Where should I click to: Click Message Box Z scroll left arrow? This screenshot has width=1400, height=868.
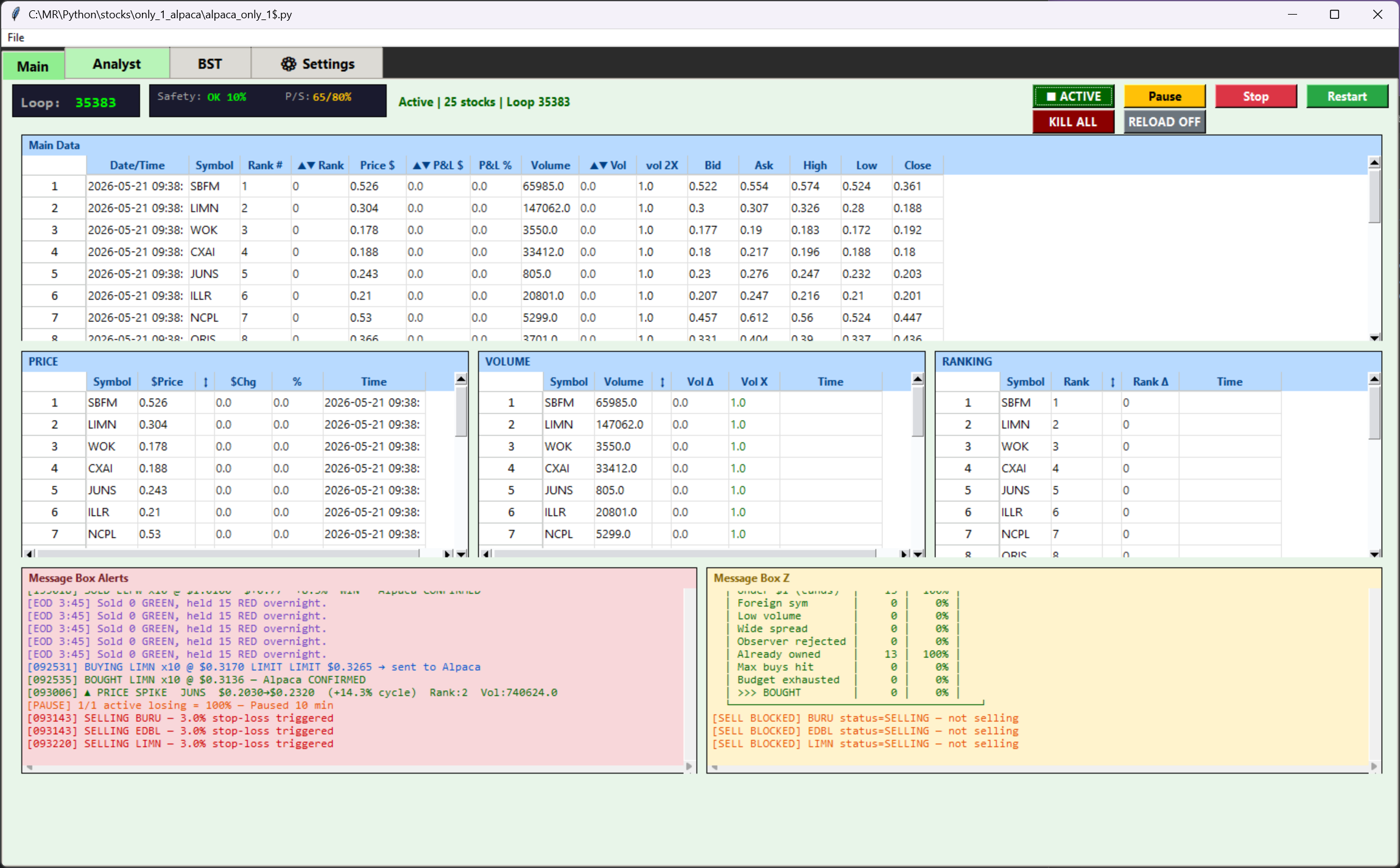(715, 767)
